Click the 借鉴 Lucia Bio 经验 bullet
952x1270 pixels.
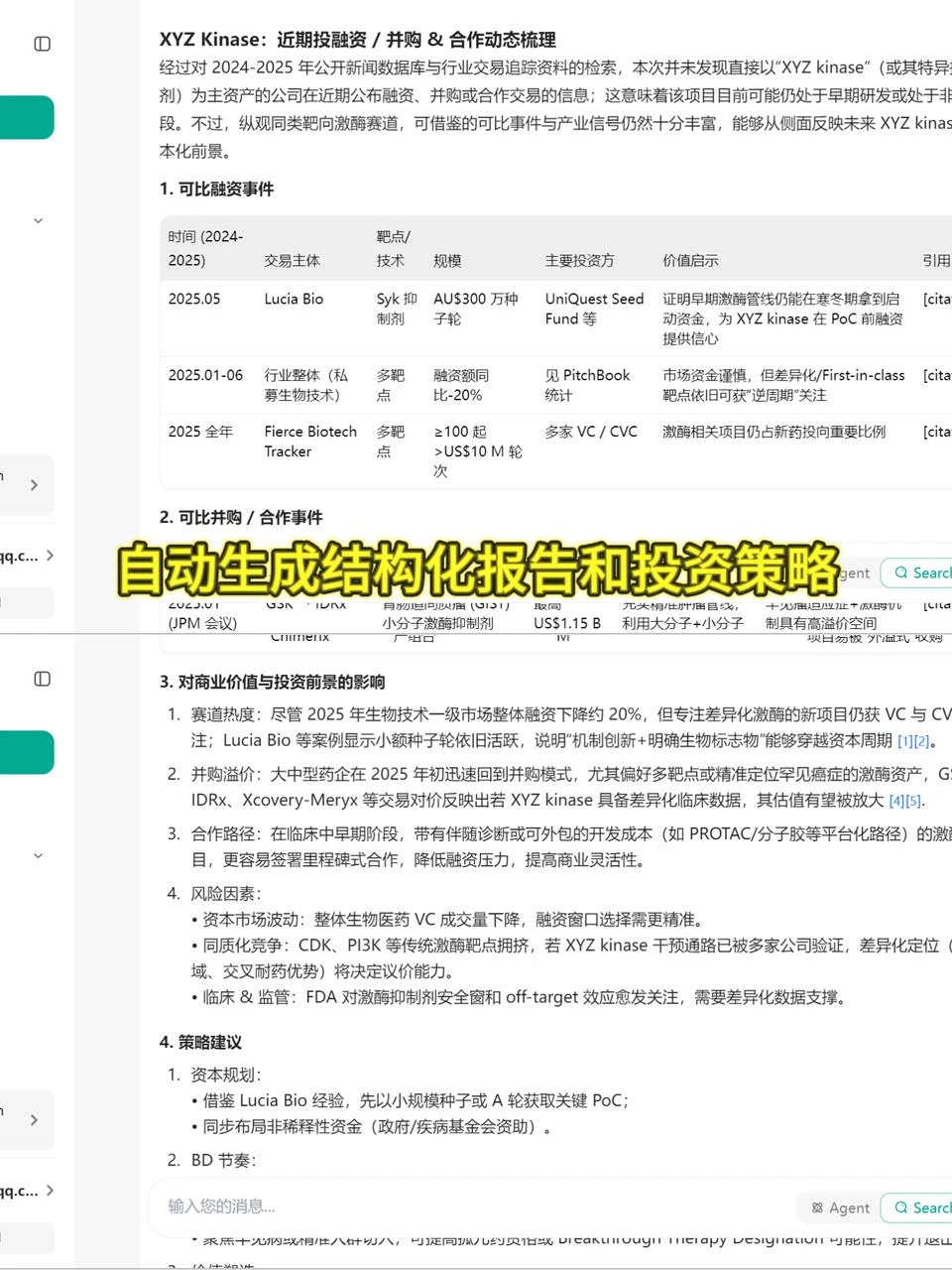[411, 1100]
